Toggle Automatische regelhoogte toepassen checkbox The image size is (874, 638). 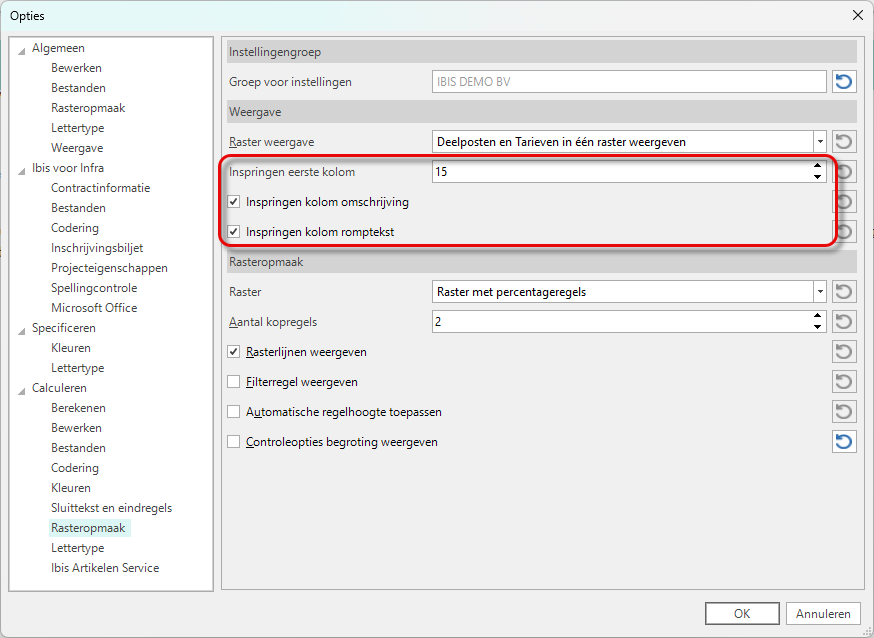(234, 412)
